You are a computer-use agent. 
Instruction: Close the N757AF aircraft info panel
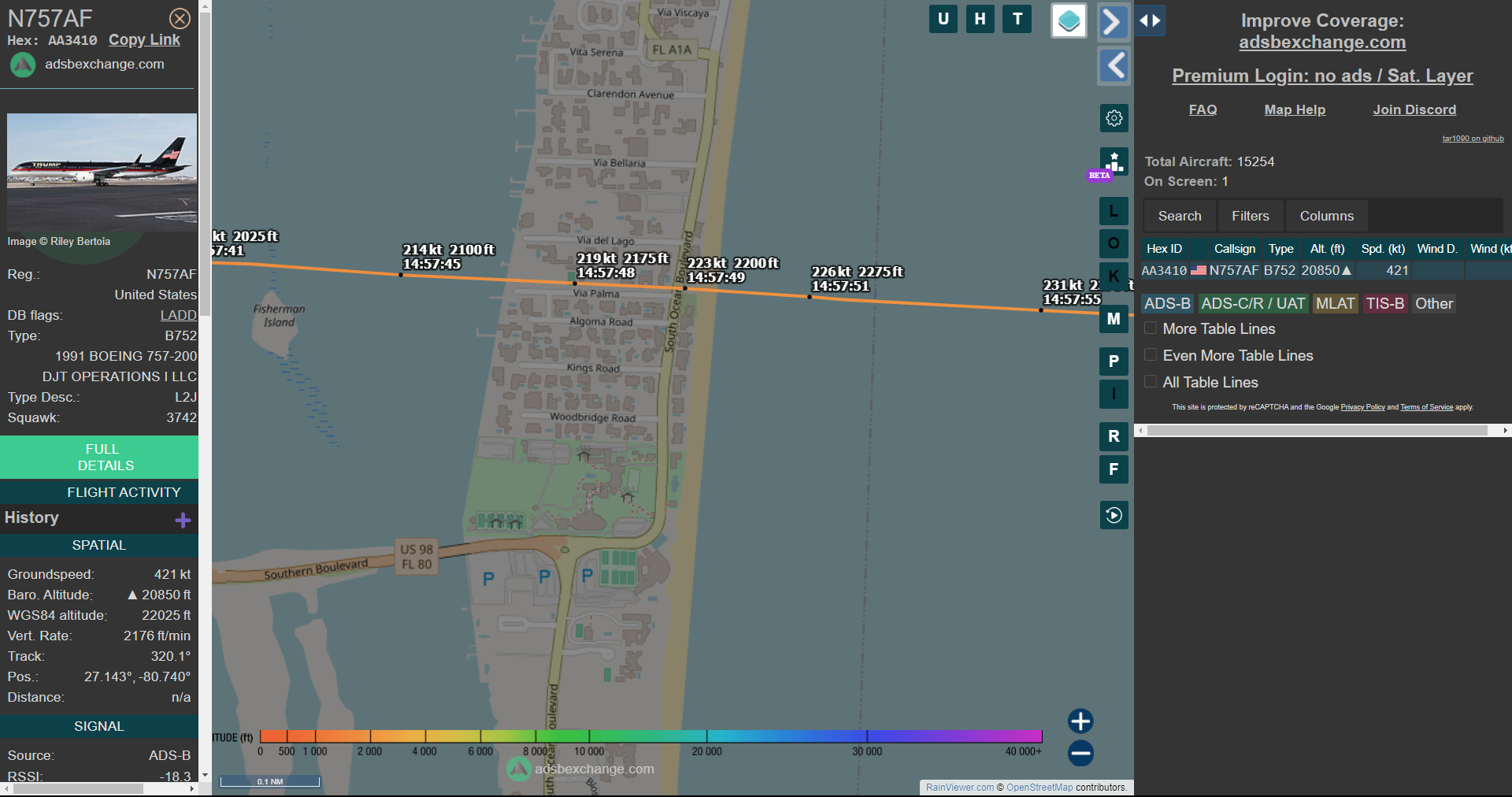tap(180, 18)
